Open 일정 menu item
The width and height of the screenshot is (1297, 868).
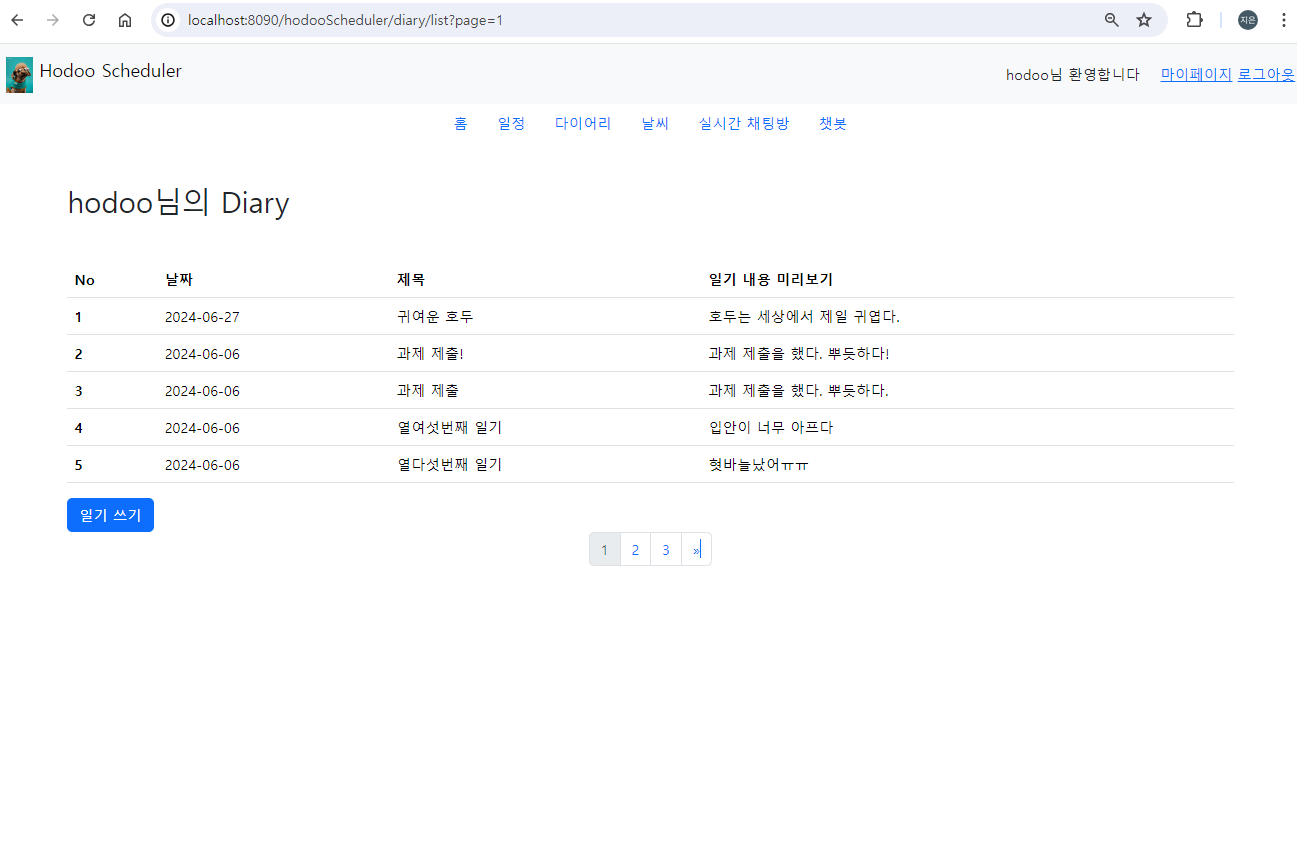pos(511,123)
